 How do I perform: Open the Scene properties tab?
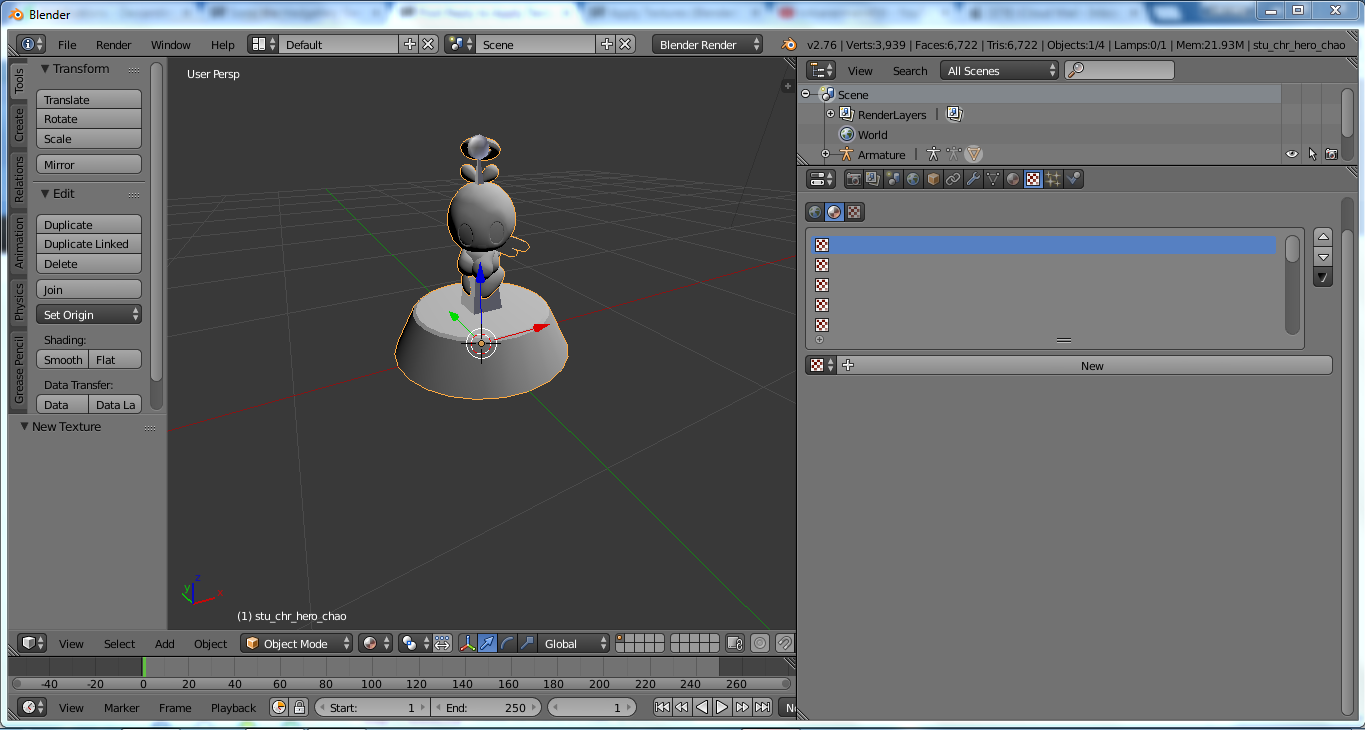point(893,179)
